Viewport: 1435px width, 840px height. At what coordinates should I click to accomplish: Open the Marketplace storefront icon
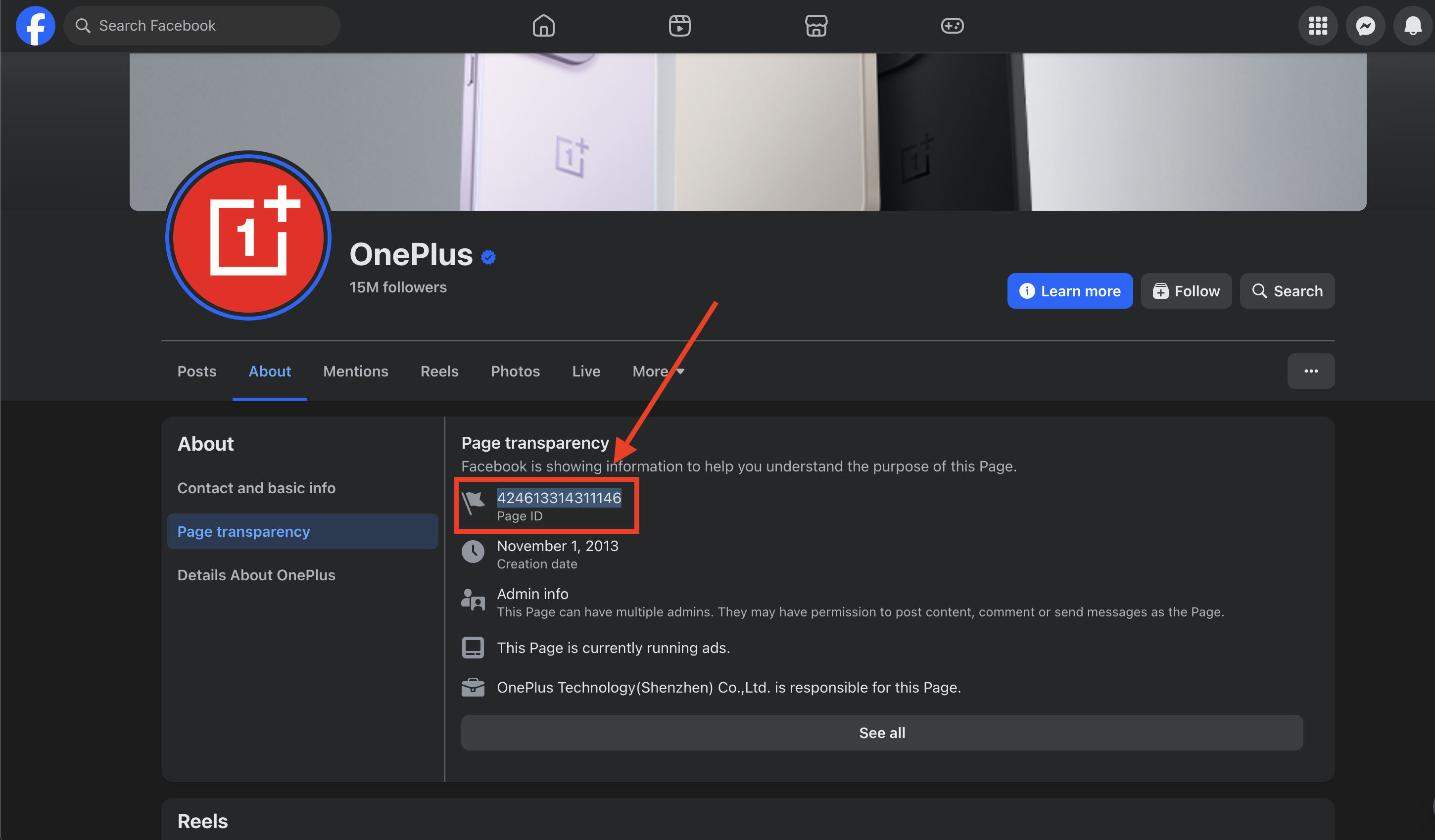(815, 26)
